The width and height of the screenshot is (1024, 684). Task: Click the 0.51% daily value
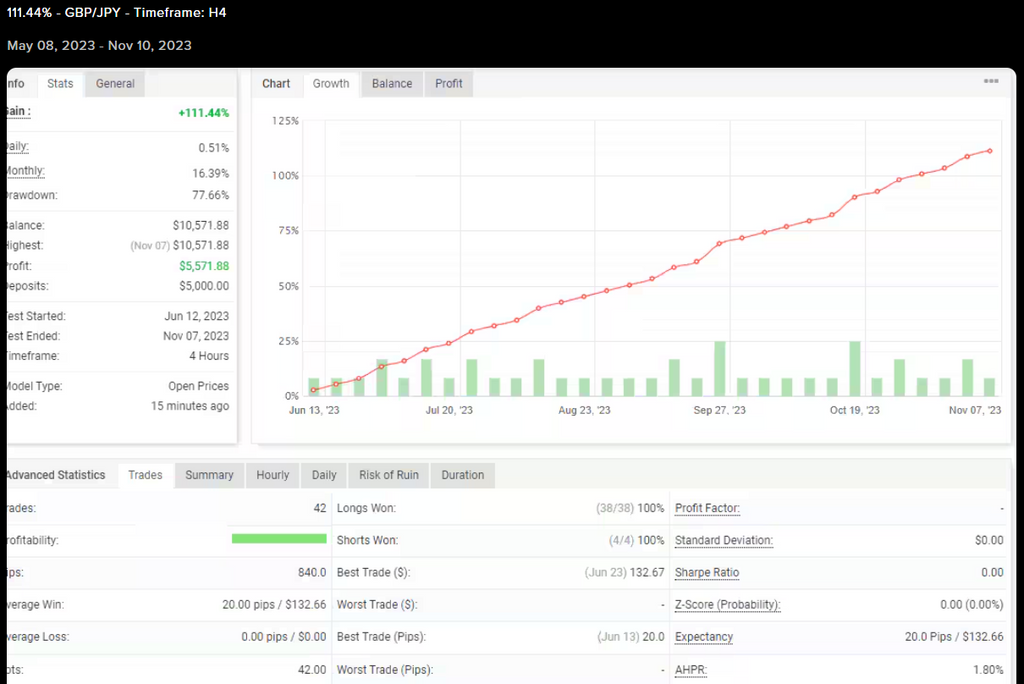214,148
